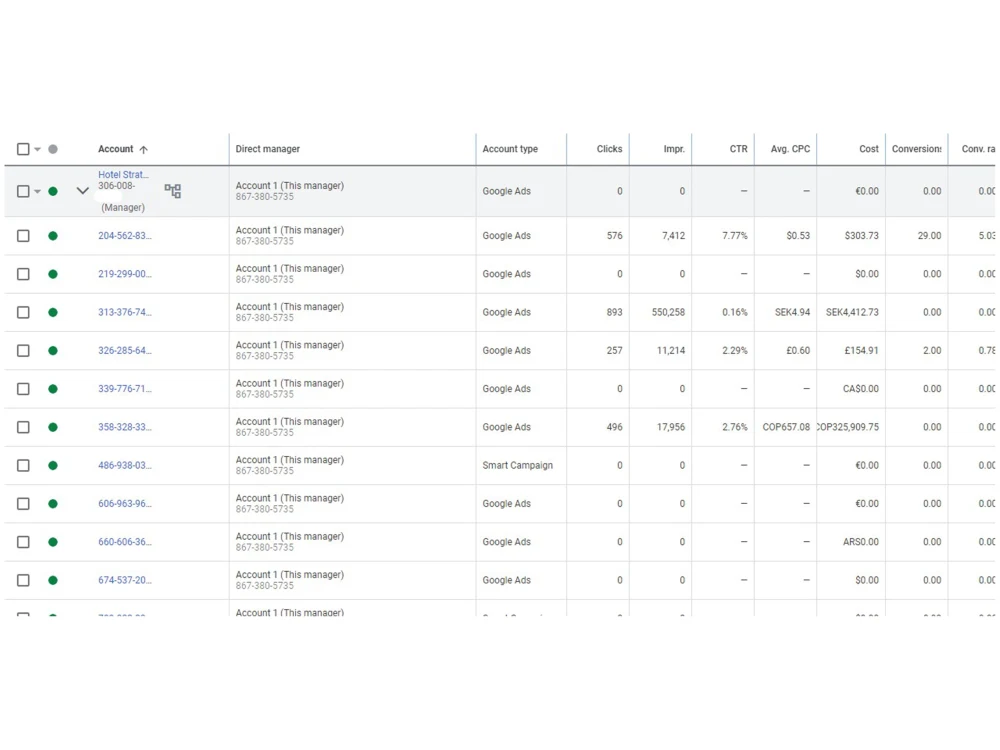Open account link 339-776-71

pyautogui.click(x=125, y=389)
